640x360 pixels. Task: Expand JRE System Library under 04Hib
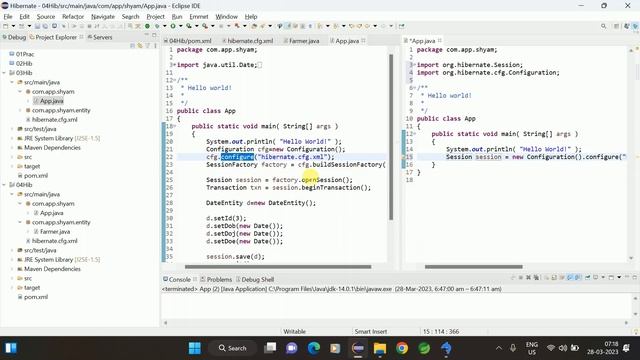(x=12, y=260)
